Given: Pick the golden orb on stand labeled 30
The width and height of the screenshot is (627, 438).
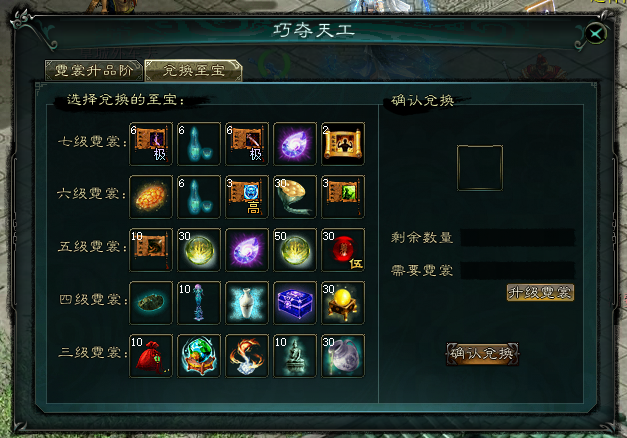Looking at the screenshot, I should (x=343, y=303).
